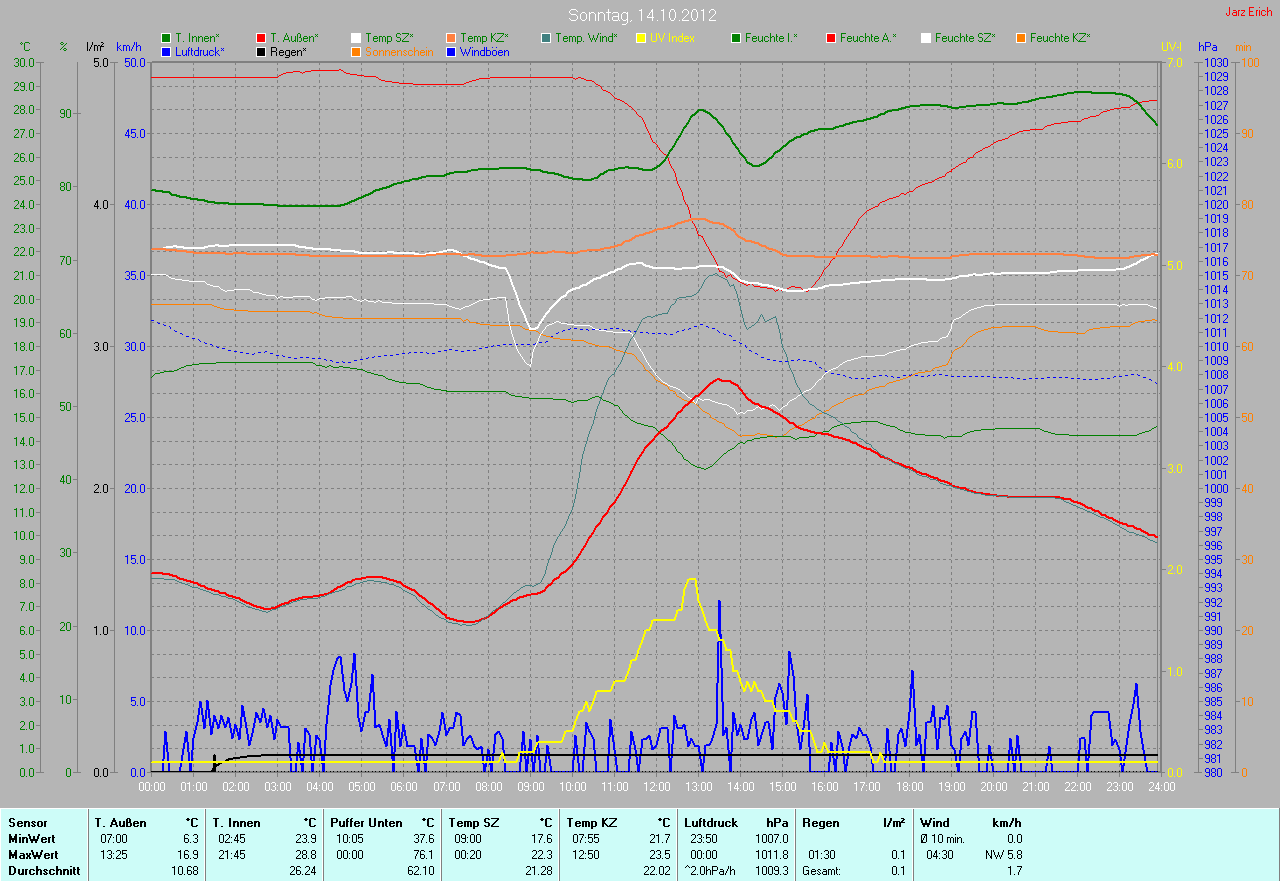Image resolution: width=1280 pixels, height=881 pixels.
Task: Select the UV Index legend label
Action: tap(672, 38)
